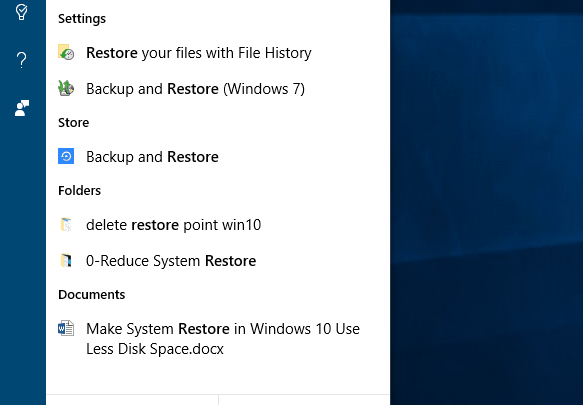Open the folder named delete restore point win10
The height and width of the screenshot is (405, 583).
click(x=173, y=225)
